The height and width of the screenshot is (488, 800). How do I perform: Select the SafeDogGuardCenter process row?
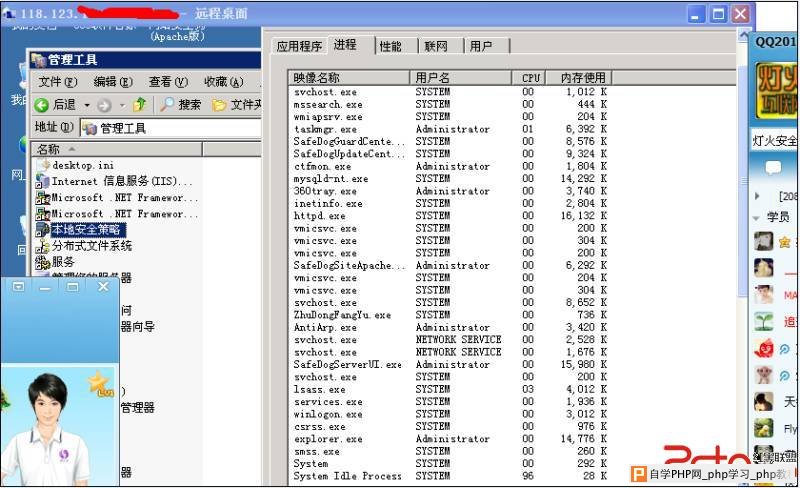coord(450,141)
